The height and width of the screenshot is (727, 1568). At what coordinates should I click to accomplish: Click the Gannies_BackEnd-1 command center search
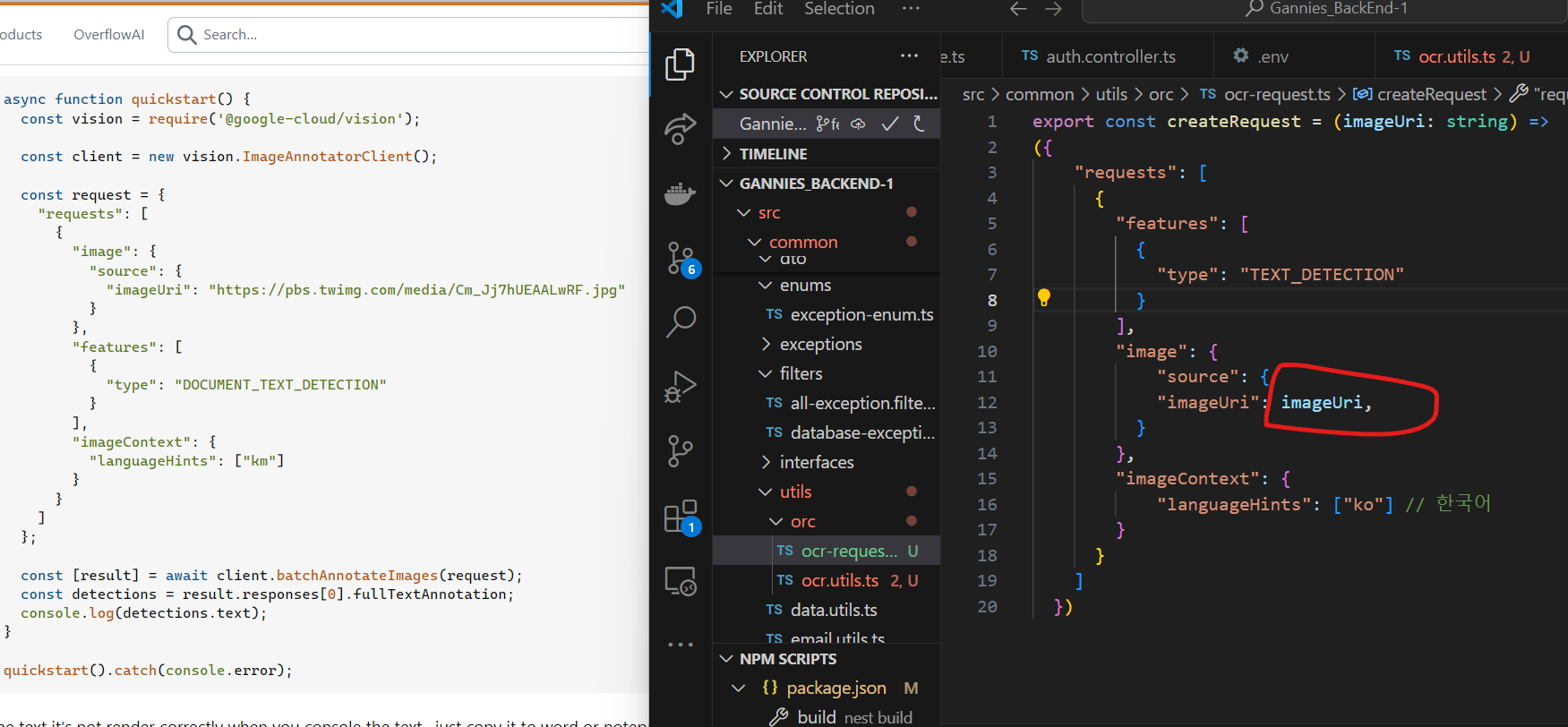pos(1325,9)
